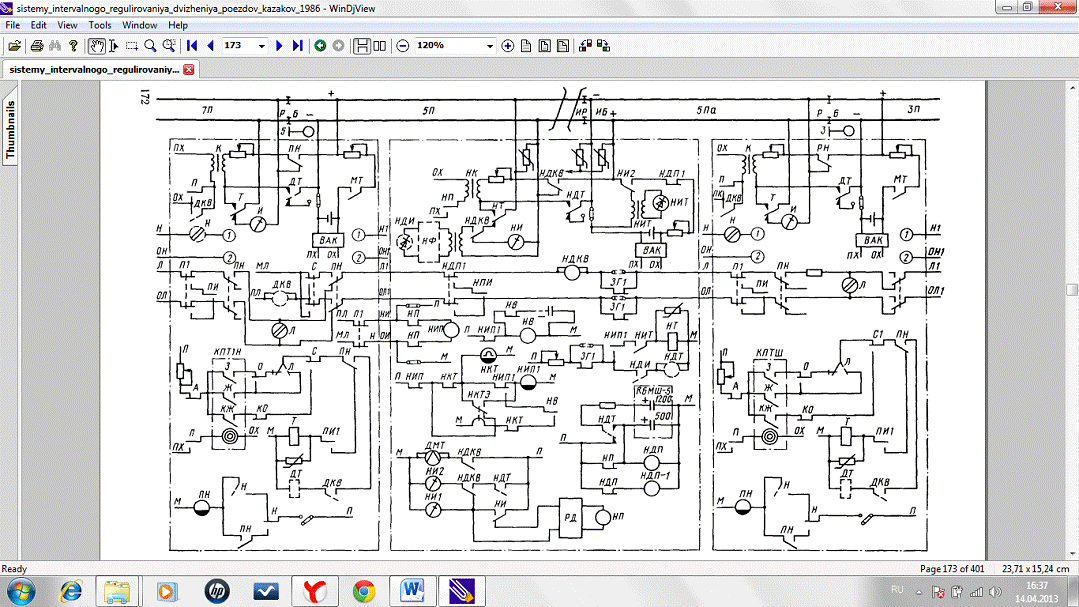Click the Windows Start button
The width and height of the screenshot is (1079, 607).
(22, 590)
